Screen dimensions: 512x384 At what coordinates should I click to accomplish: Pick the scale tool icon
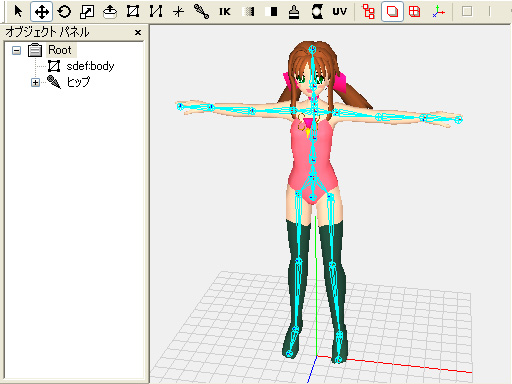tap(87, 12)
